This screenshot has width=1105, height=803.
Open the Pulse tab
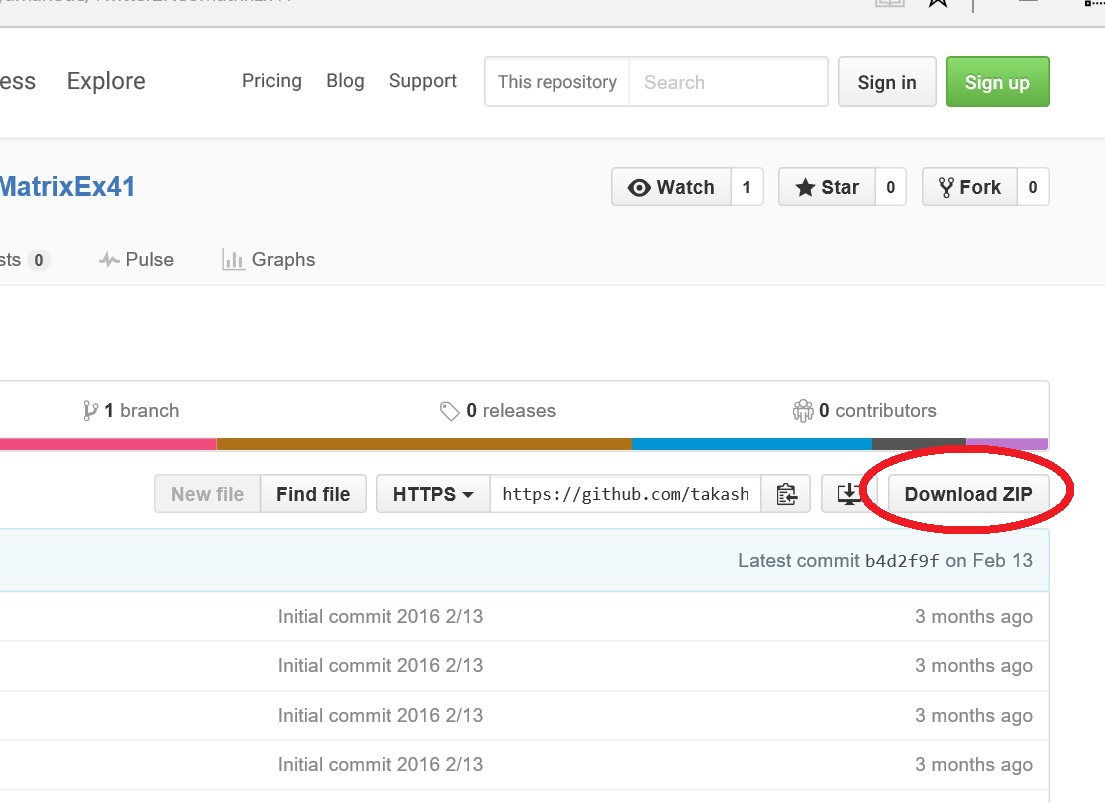(x=136, y=260)
